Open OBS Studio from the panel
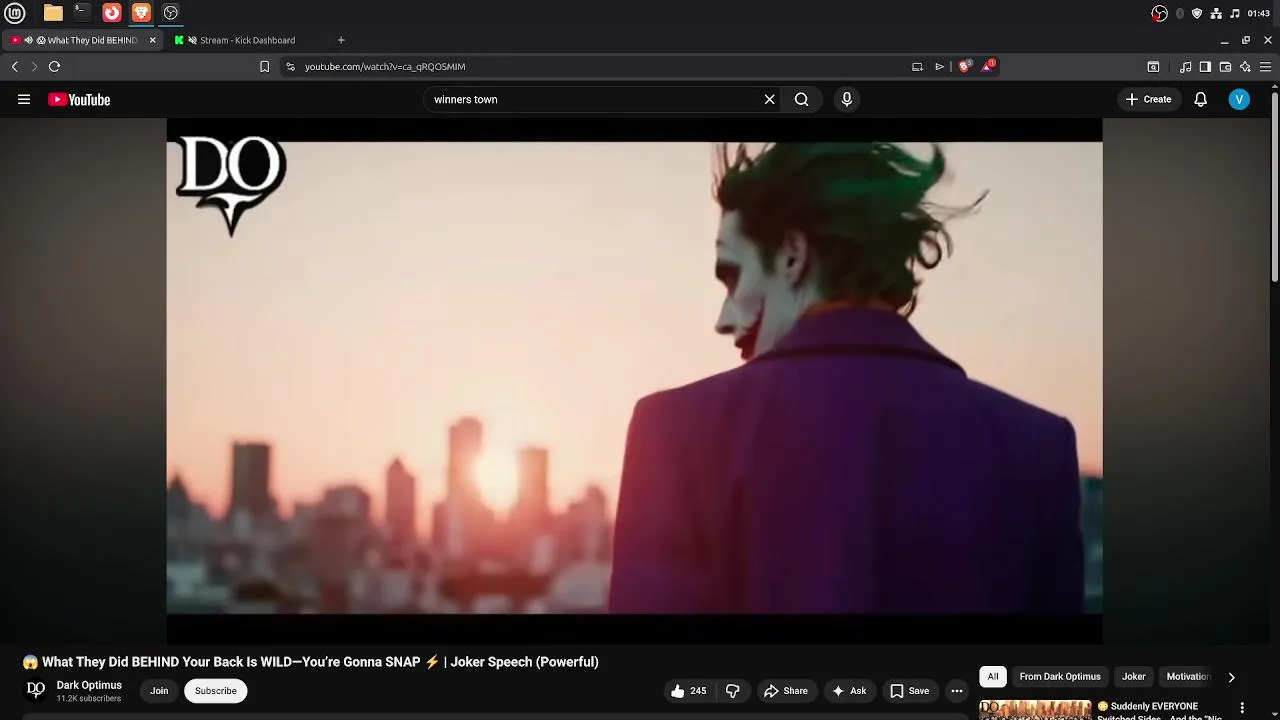The height and width of the screenshot is (720, 1280). (x=171, y=13)
